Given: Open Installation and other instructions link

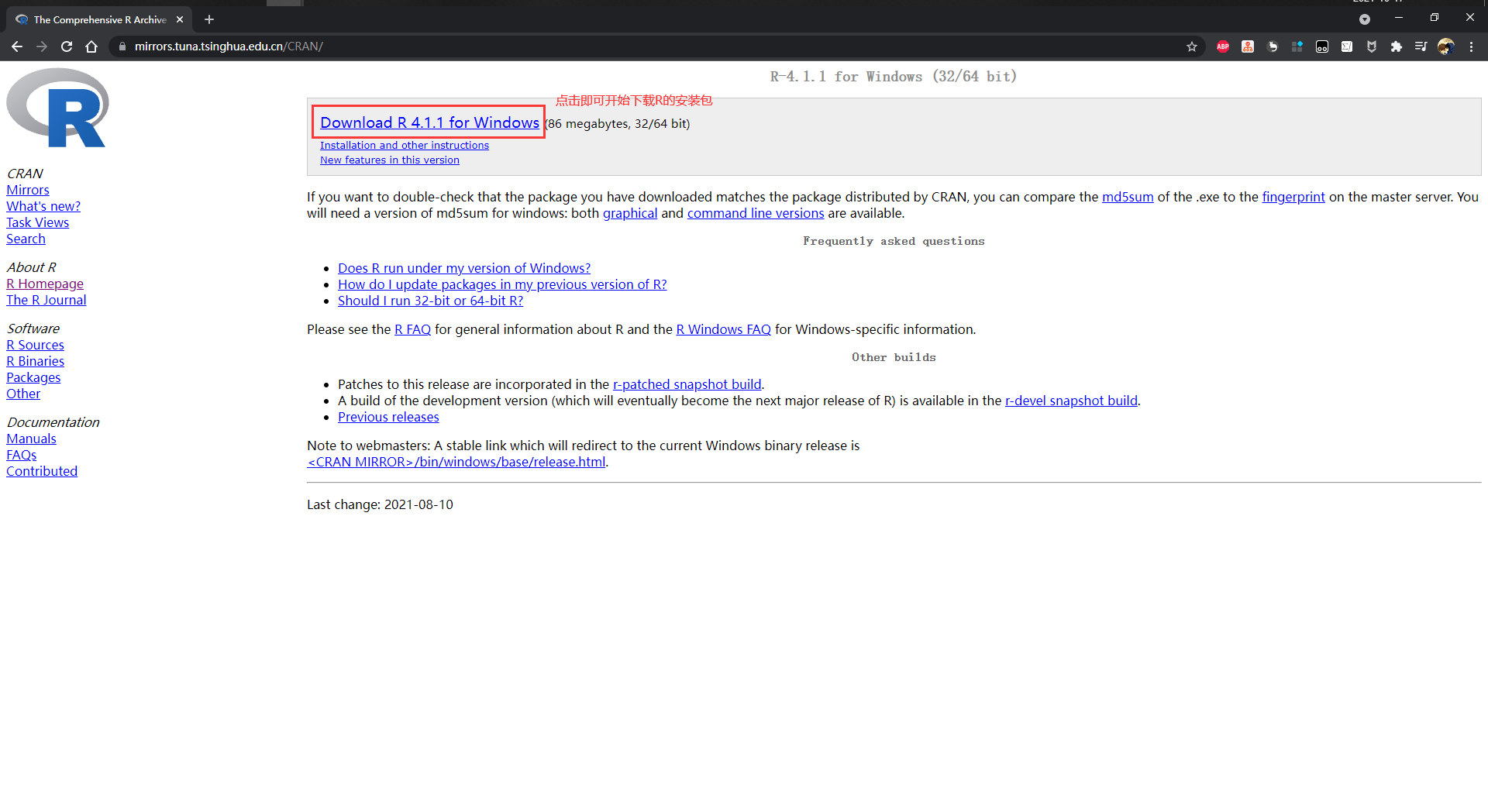Looking at the screenshot, I should click(x=404, y=145).
